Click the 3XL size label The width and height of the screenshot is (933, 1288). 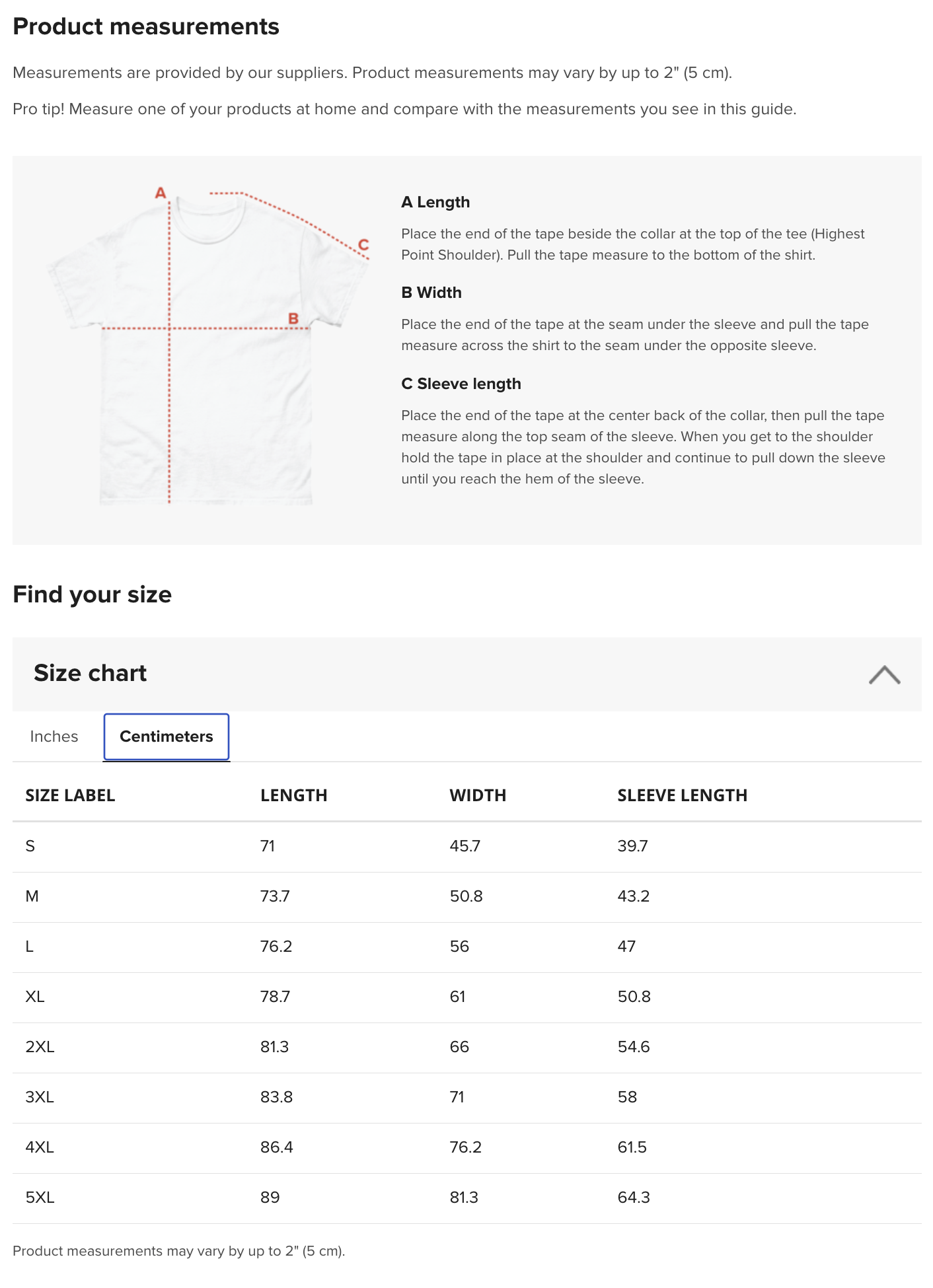tap(40, 1097)
